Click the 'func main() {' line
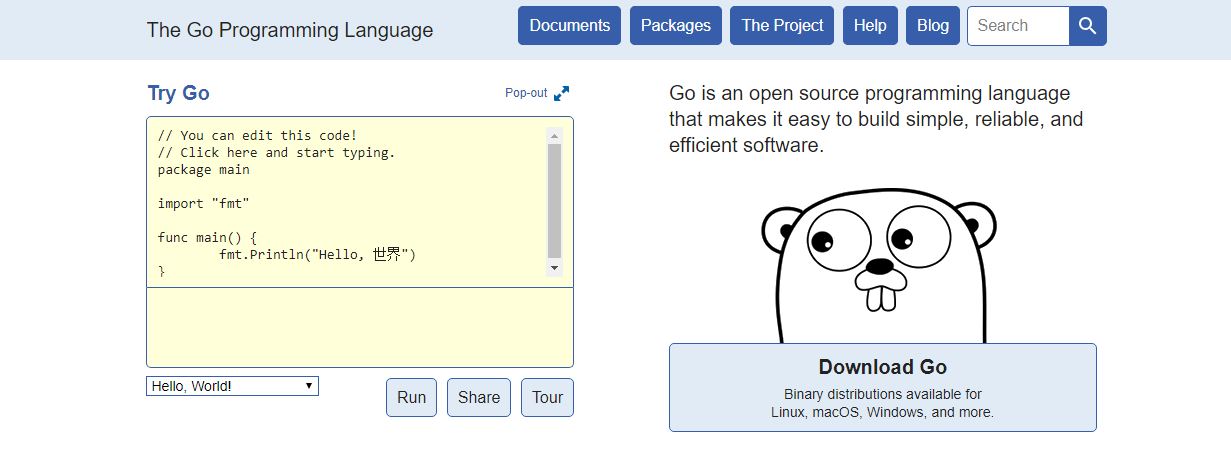Screen dimensions: 1231x452 point(208,237)
